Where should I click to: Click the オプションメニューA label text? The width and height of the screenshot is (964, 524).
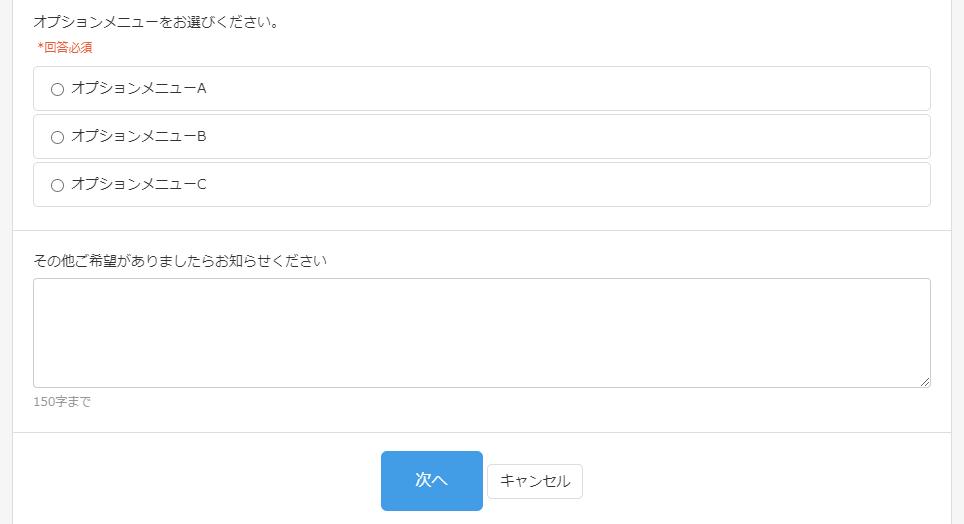[138, 88]
